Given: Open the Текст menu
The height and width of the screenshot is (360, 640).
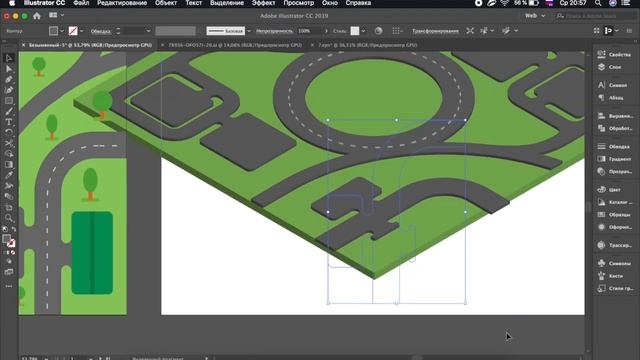Looking at the screenshot, I should pos(193,3).
